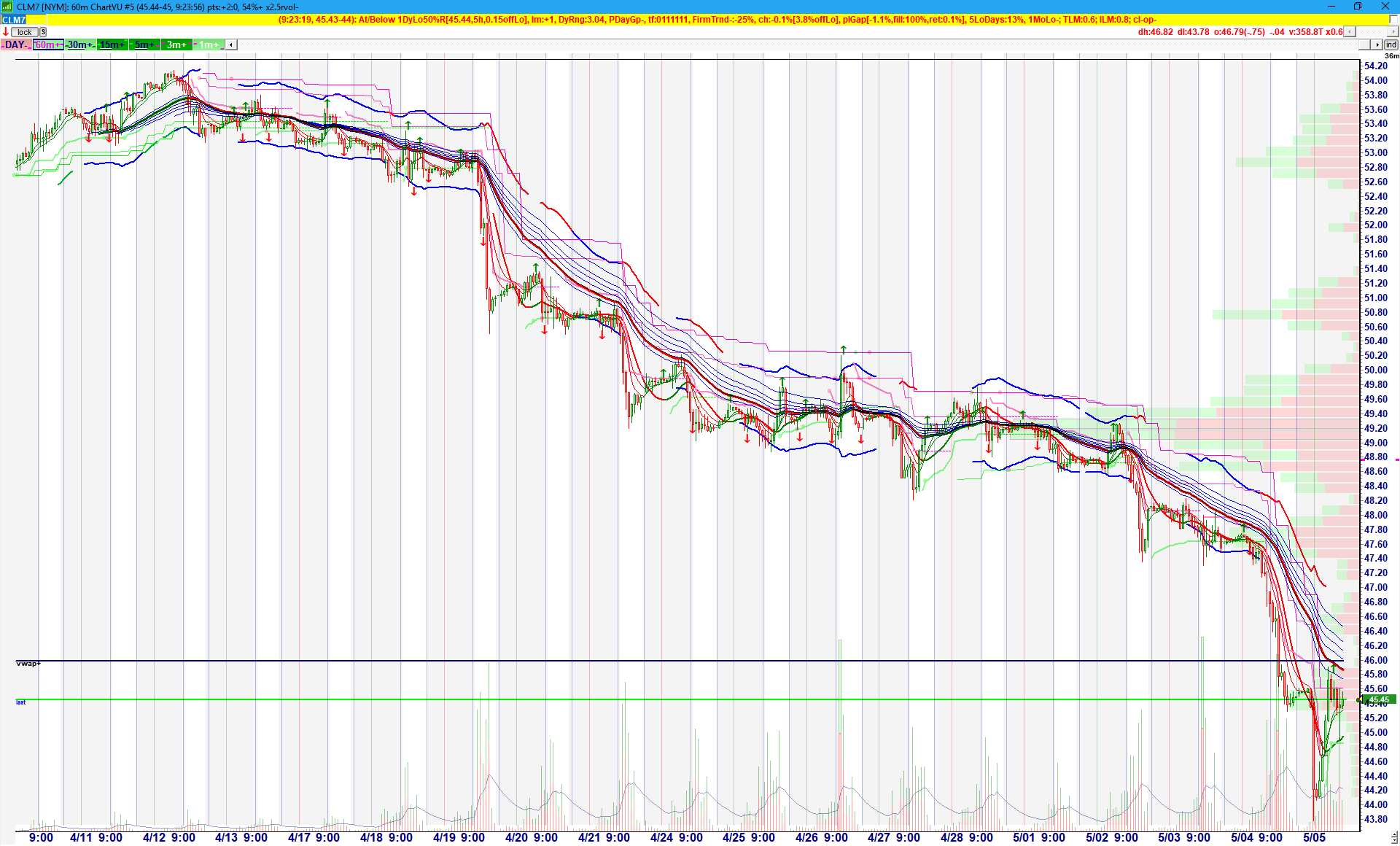Click the vwap+ line label
The width and height of the screenshot is (1400, 846).
28,663
